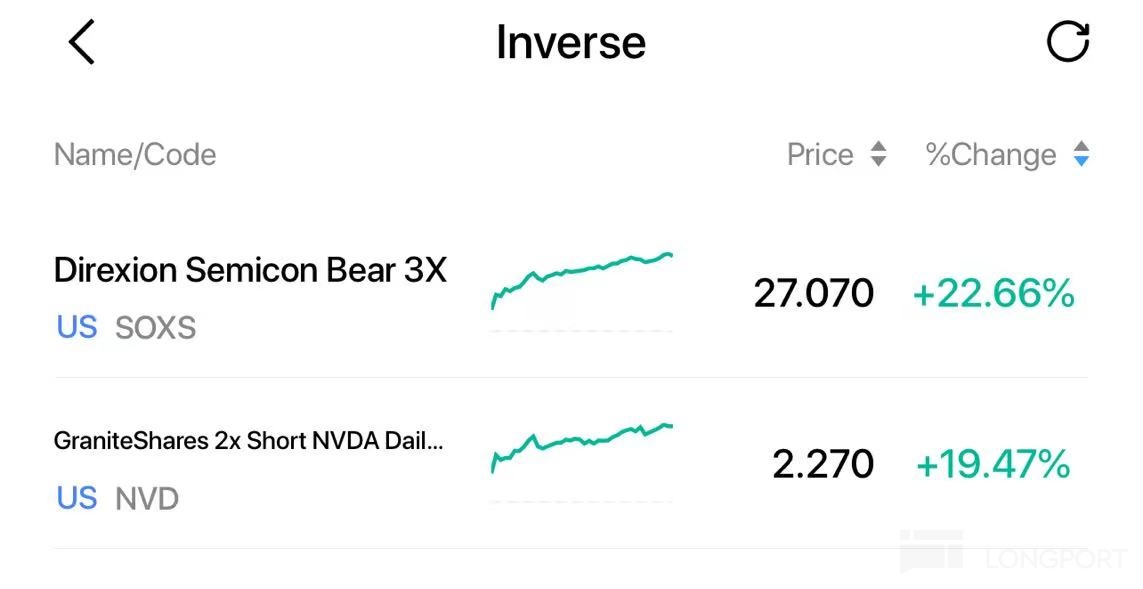Tap the US tag beside NVD

77,498
